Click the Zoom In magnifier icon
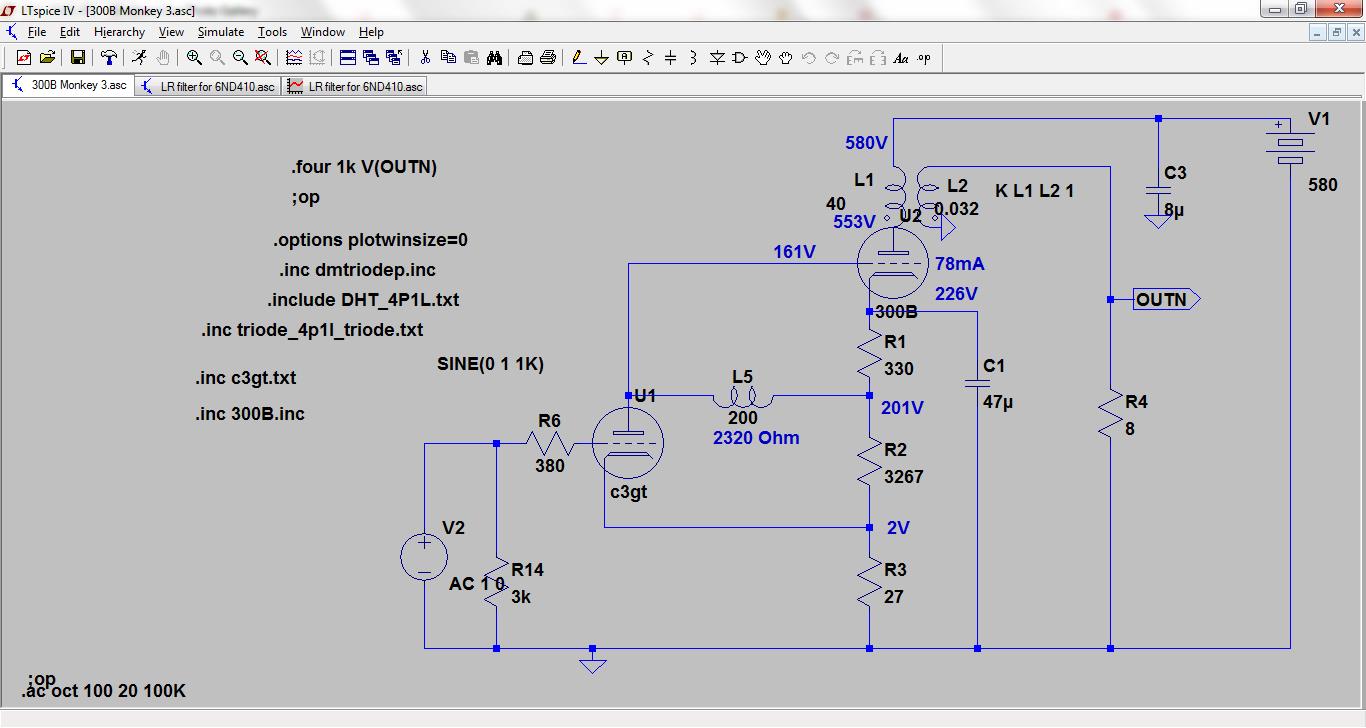This screenshot has width=1366, height=728. point(194,58)
